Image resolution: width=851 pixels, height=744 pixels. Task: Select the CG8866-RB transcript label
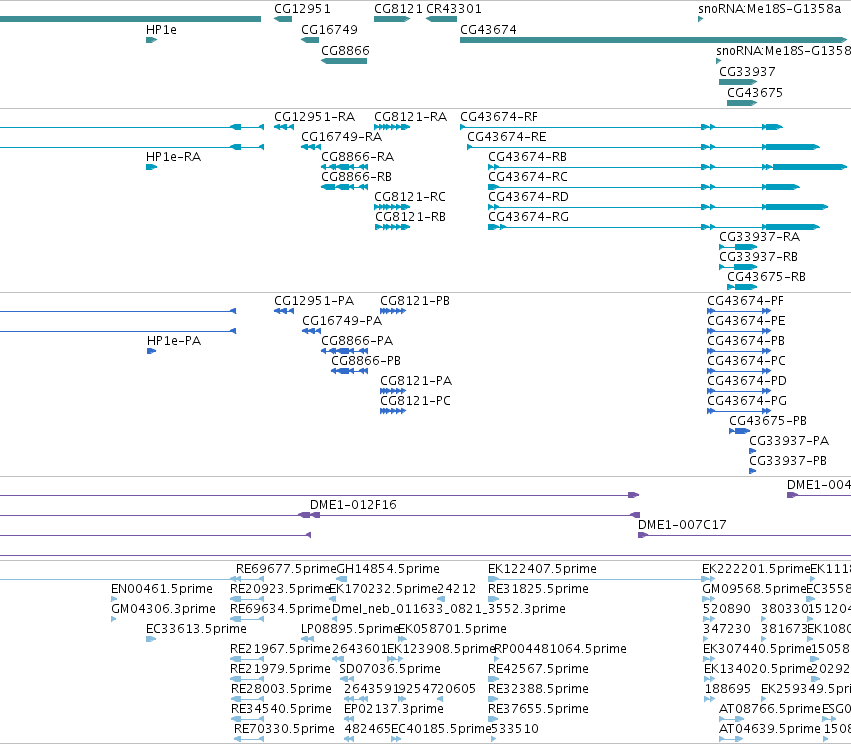pos(357,177)
